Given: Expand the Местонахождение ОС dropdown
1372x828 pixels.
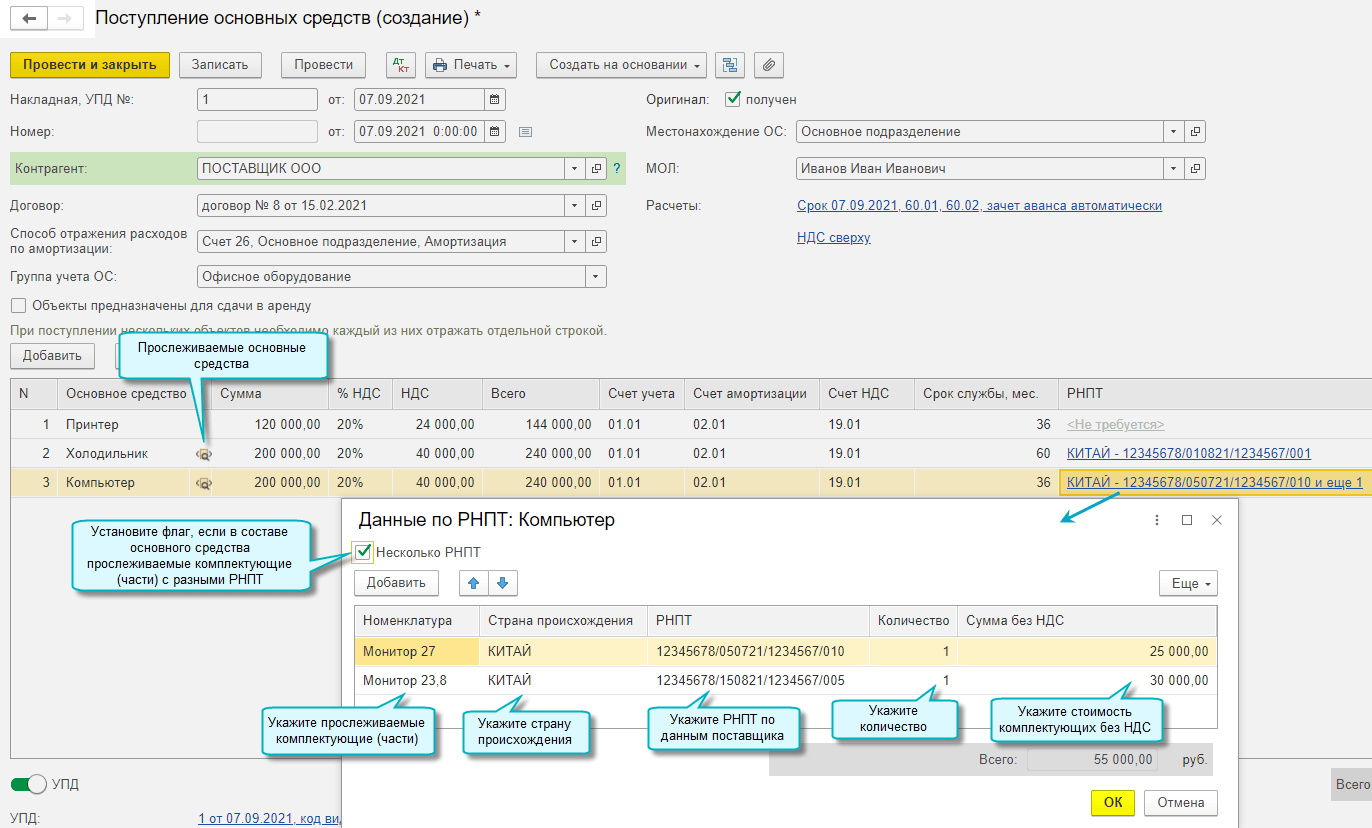Looking at the screenshot, I should click(x=1172, y=132).
